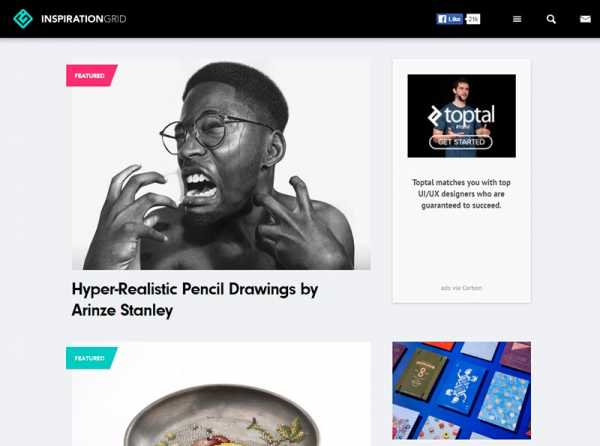This screenshot has width=600, height=446.
Task: Open the pencil drawing portrait image
Action: tap(221, 164)
